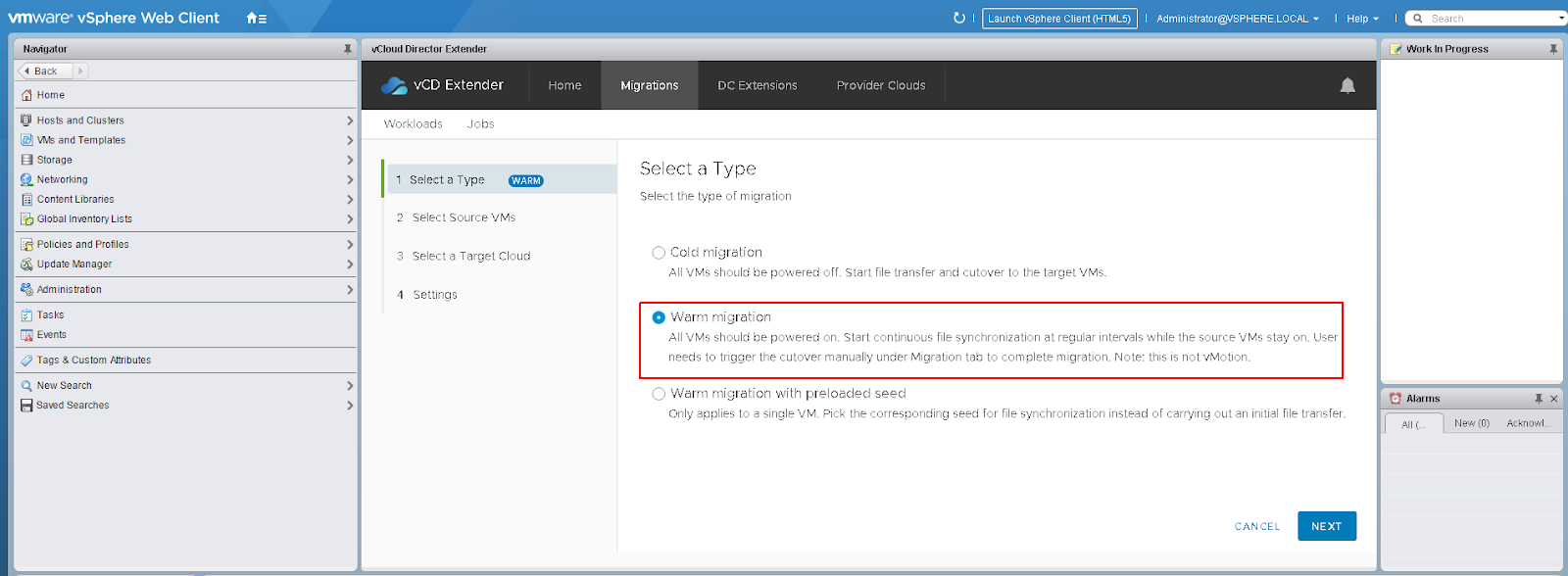Click the Update Manager icon

(26, 264)
